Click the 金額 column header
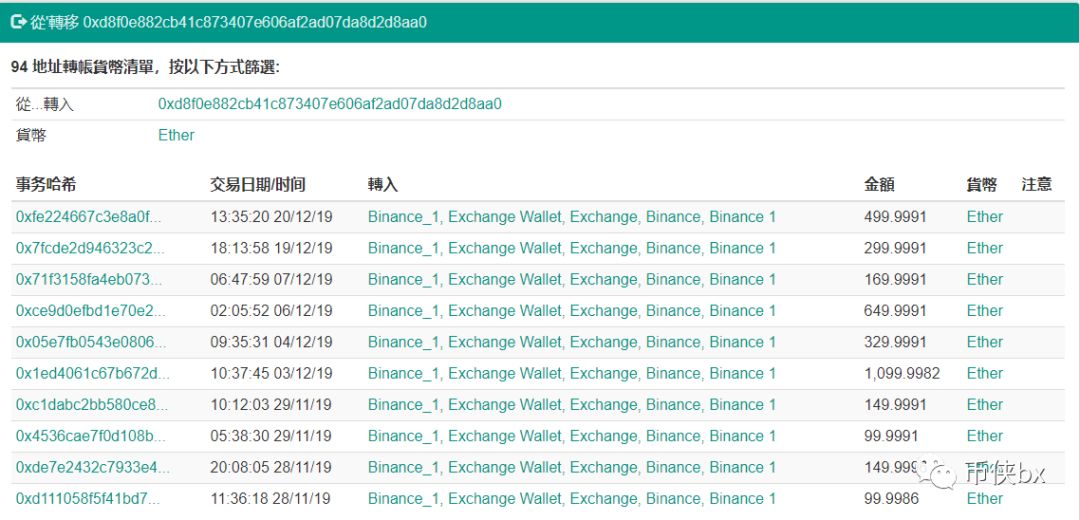The width and height of the screenshot is (1080, 520). pos(879,185)
